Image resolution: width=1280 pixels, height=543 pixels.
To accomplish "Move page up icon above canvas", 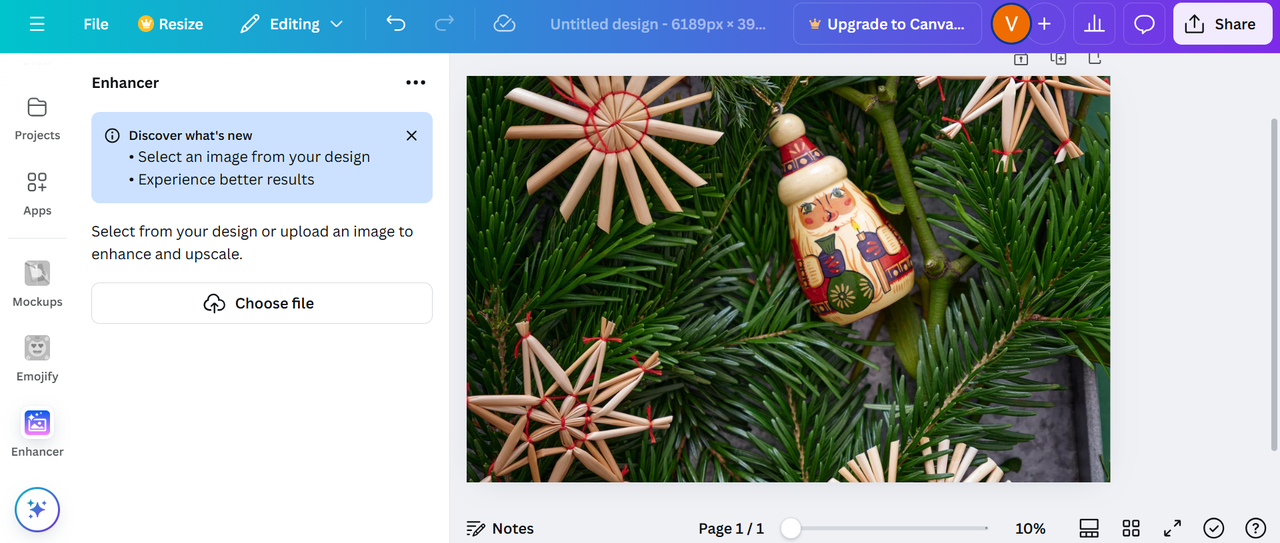I will (x=1021, y=59).
